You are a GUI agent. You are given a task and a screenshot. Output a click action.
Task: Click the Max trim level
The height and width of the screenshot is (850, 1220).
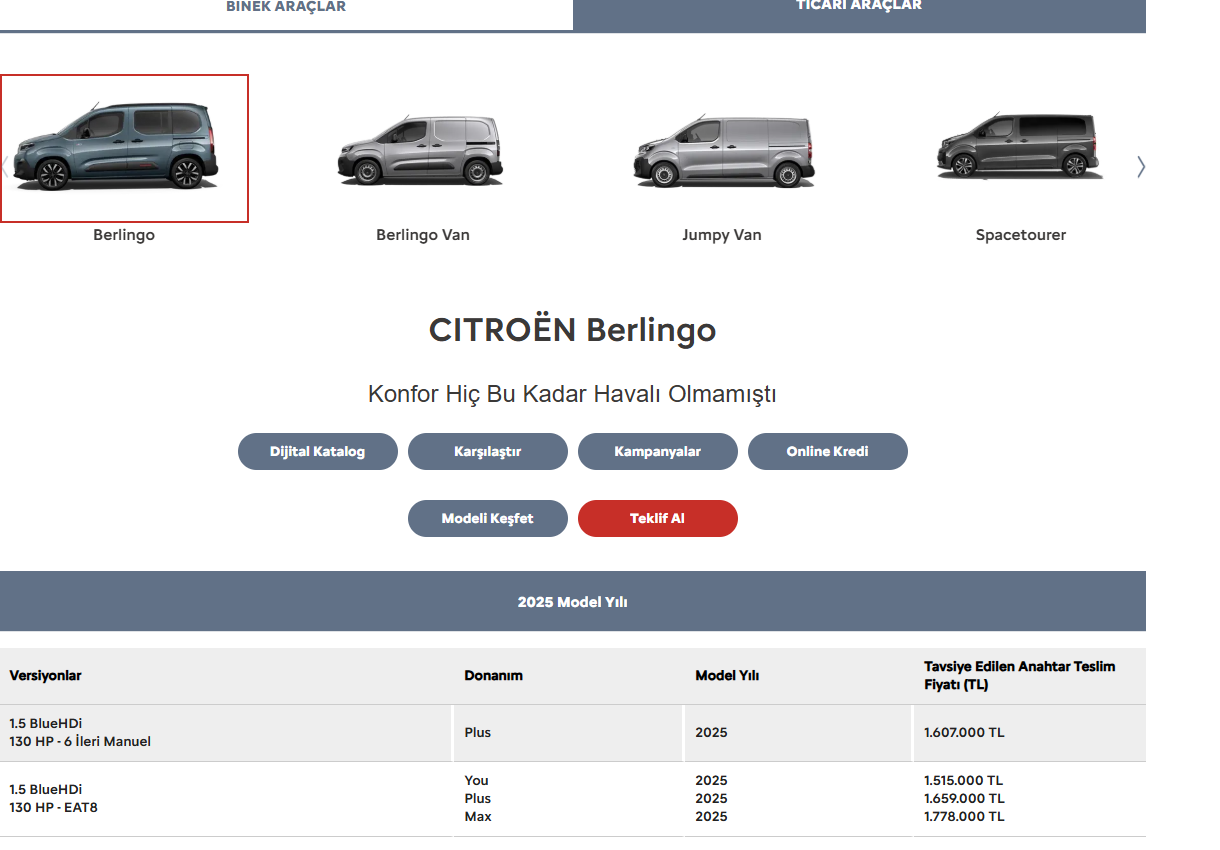pyautogui.click(x=478, y=817)
